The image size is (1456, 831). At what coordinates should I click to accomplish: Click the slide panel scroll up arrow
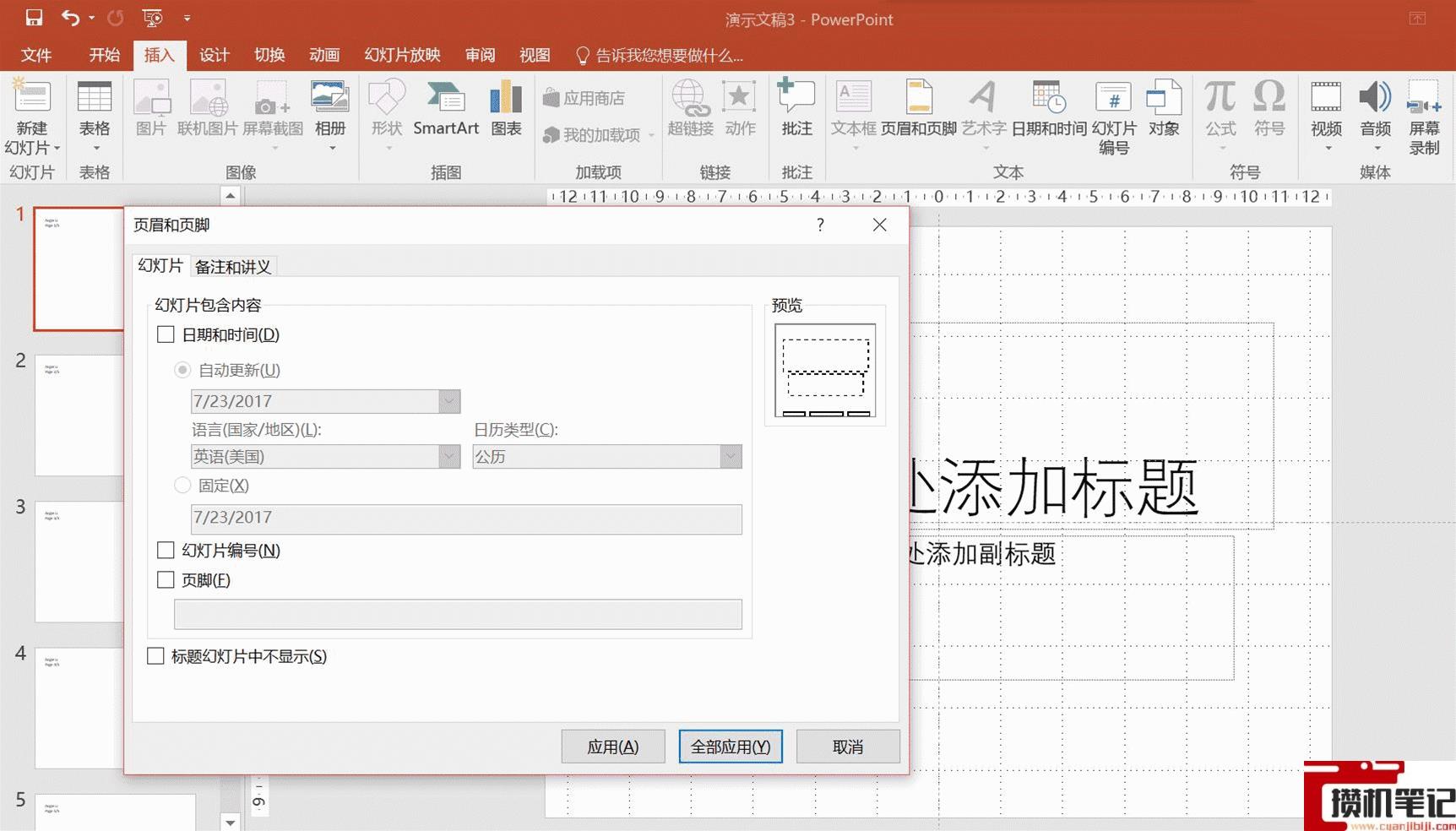click(x=231, y=196)
